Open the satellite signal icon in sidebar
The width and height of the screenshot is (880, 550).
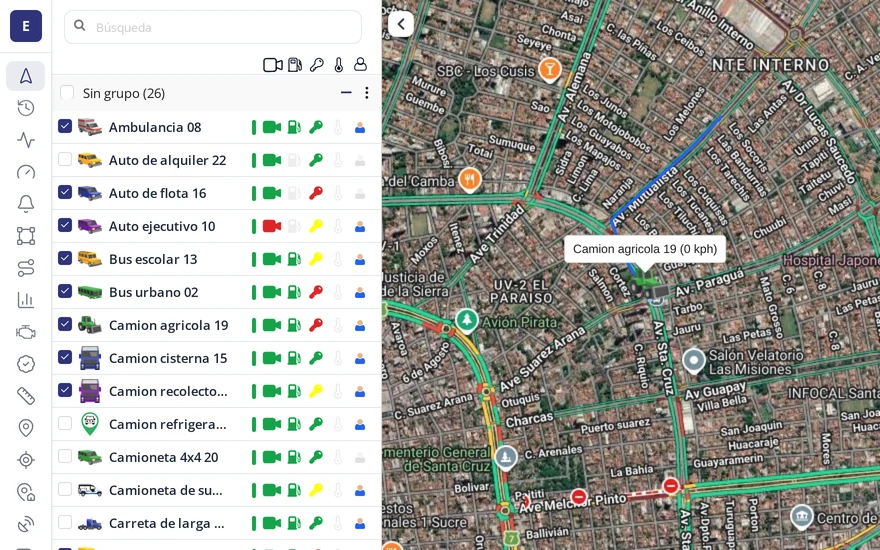tap(26, 524)
